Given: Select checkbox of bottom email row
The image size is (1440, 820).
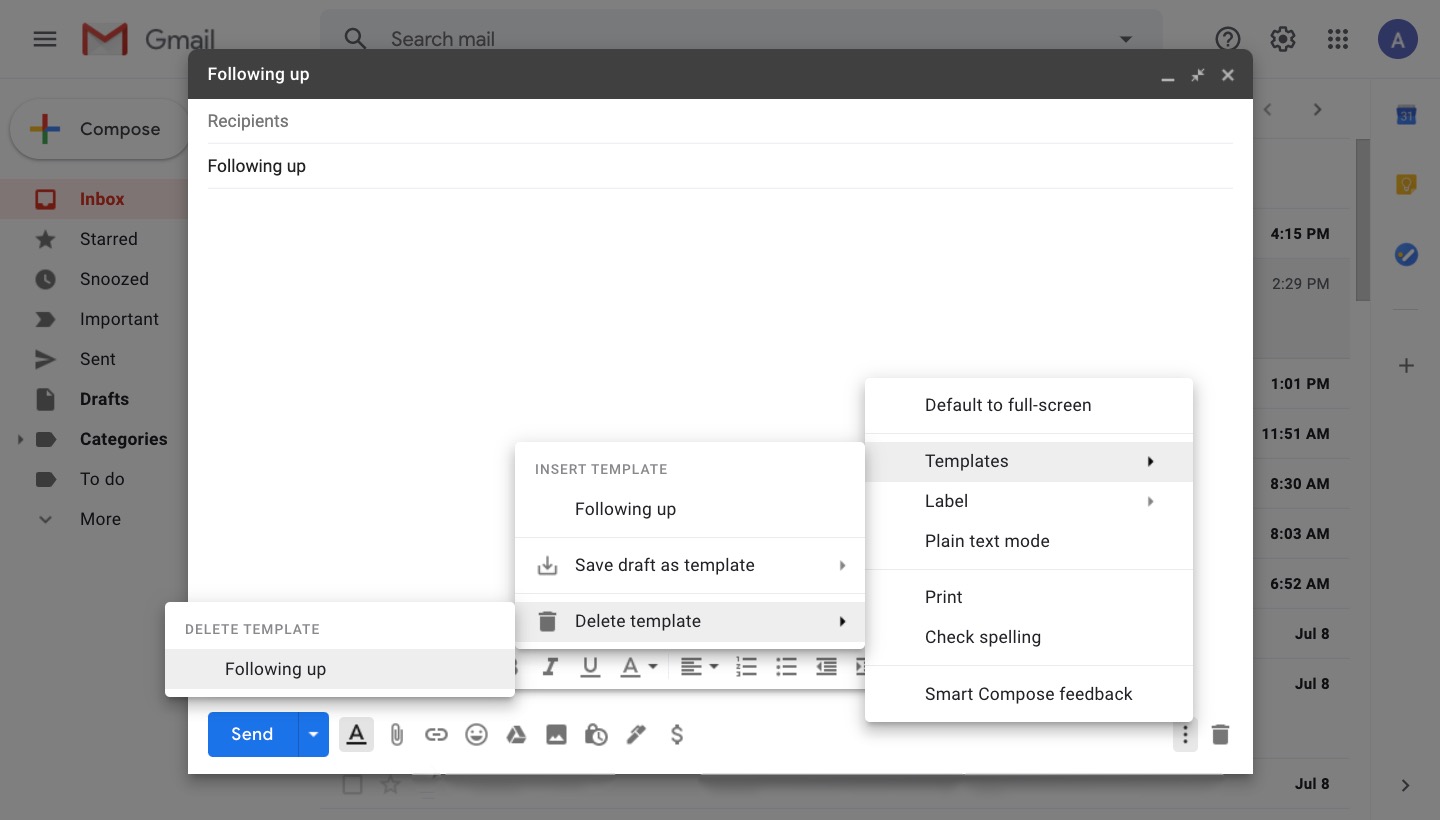Looking at the screenshot, I should coord(352,785).
